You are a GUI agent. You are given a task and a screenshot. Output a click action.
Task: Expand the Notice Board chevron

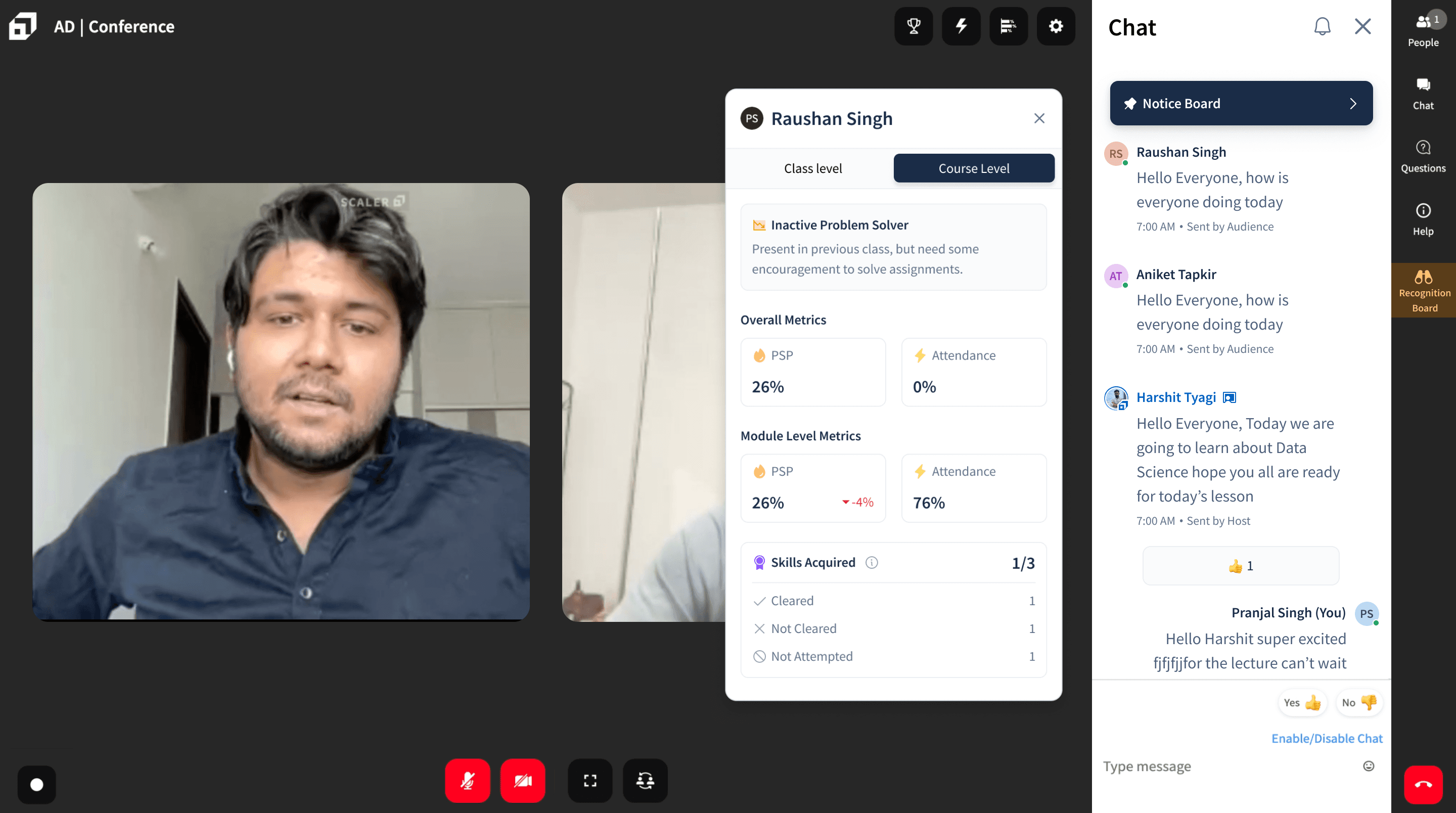click(x=1353, y=104)
